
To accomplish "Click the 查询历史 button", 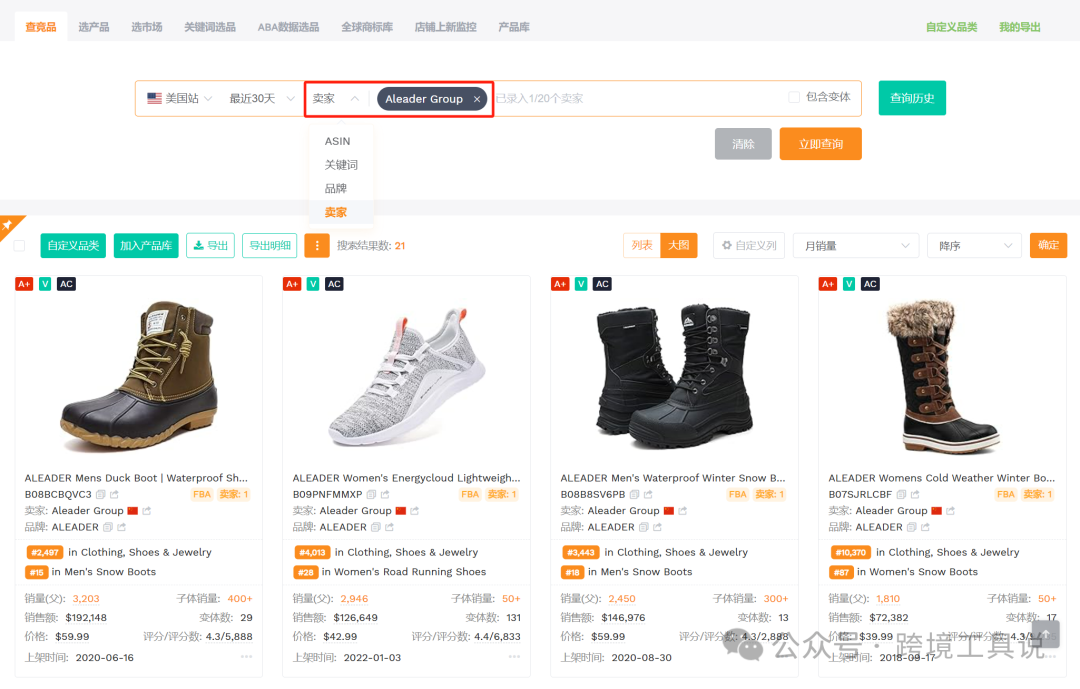I will (912, 98).
